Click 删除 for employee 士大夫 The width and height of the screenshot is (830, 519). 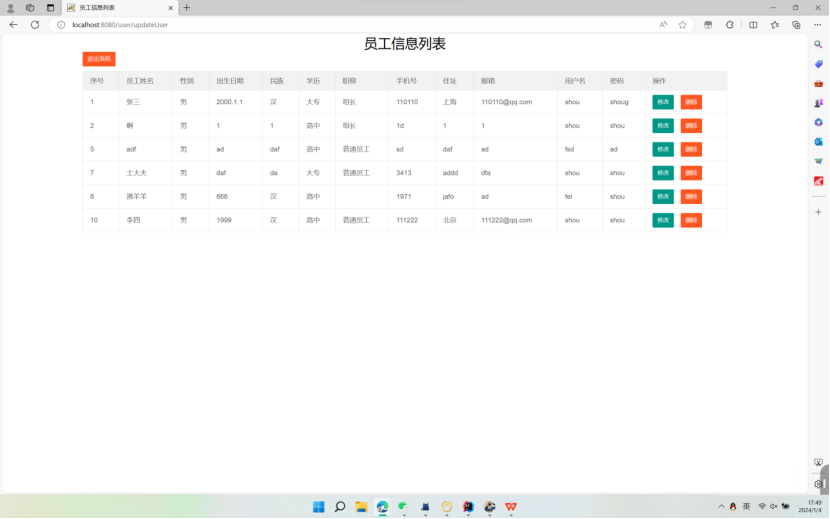(691, 173)
